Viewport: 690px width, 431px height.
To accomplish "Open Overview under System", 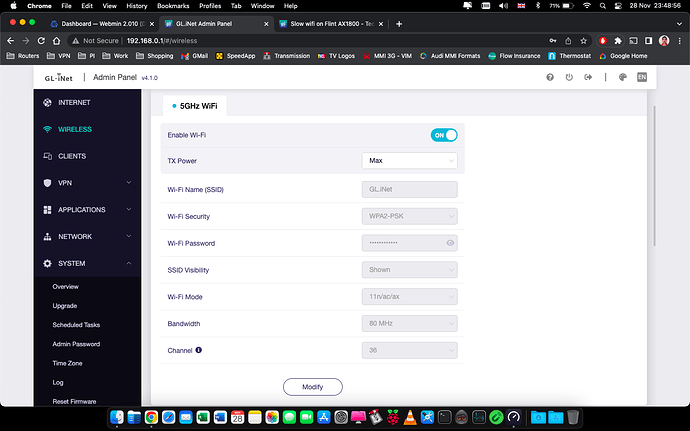I will point(66,287).
